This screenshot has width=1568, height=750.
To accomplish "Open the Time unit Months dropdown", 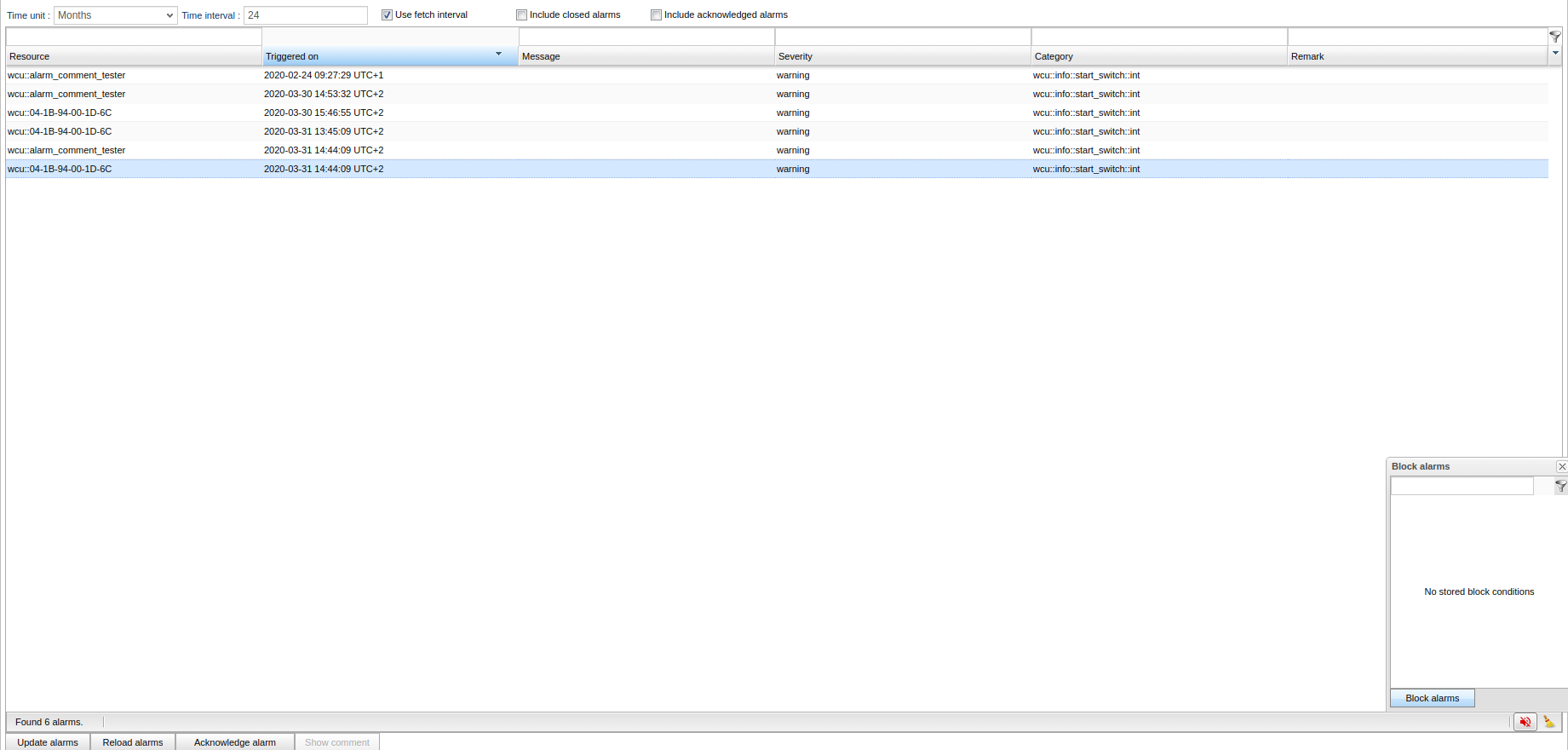I will pos(116,15).
